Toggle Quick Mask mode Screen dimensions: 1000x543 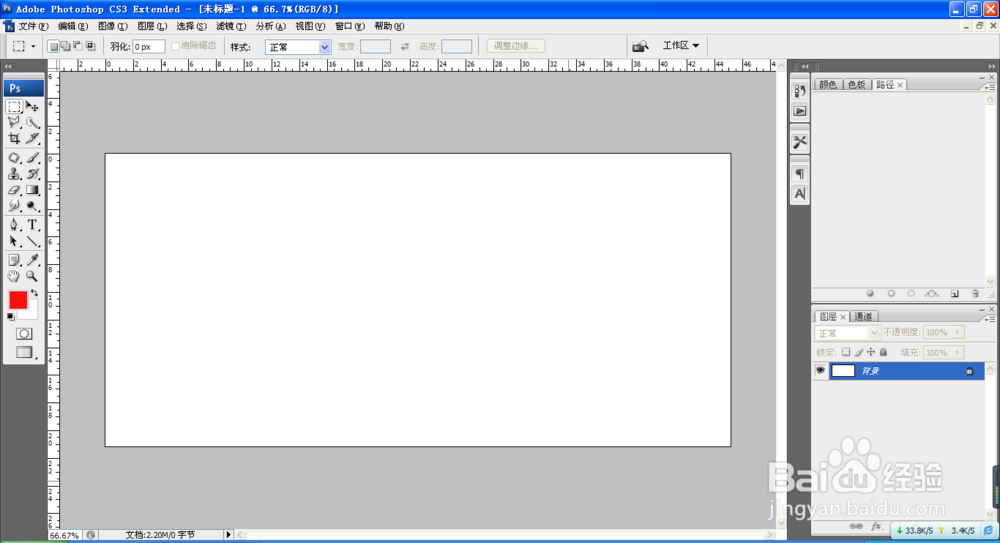pos(24,334)
